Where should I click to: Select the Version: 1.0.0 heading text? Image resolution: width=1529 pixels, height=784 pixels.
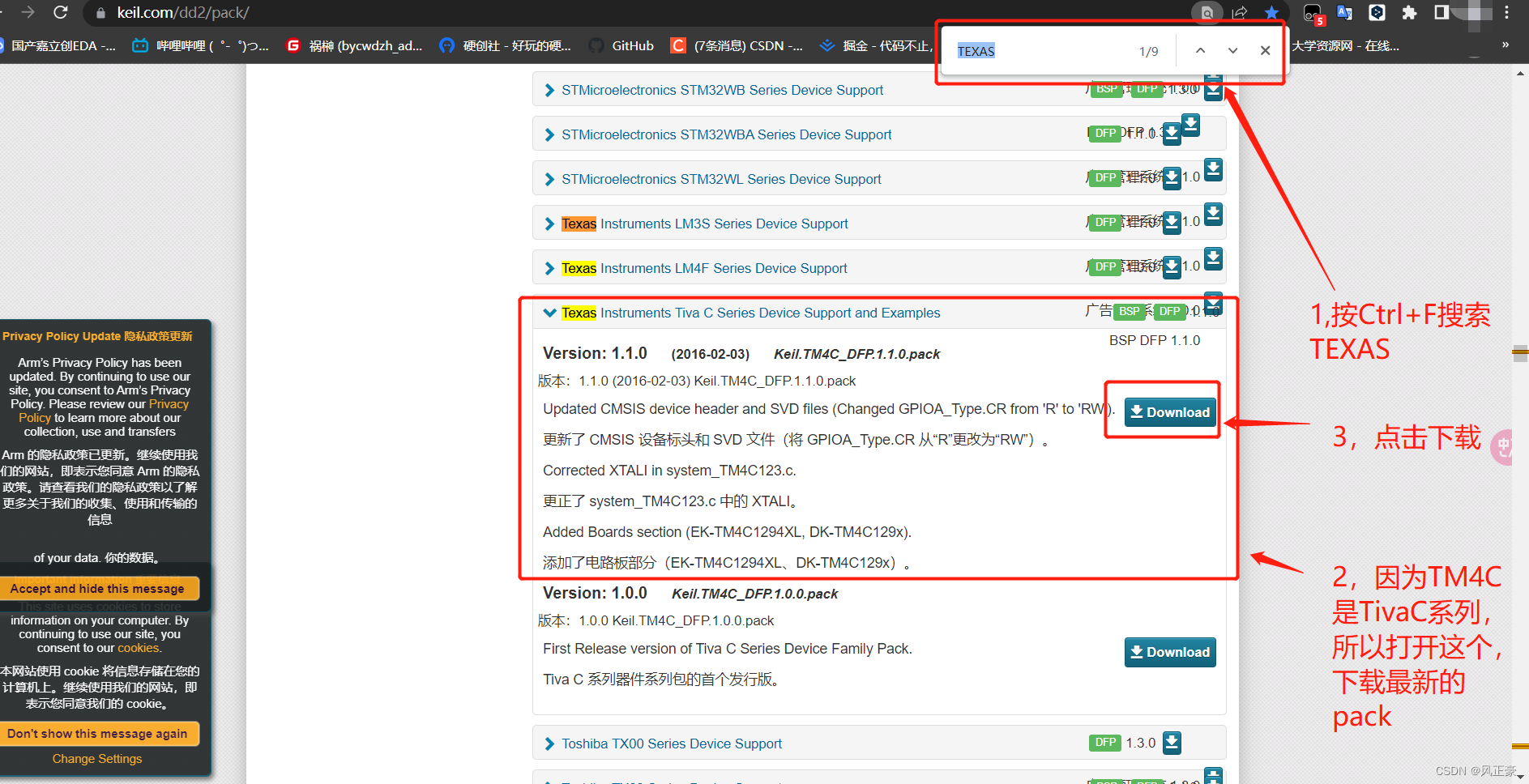595,593
